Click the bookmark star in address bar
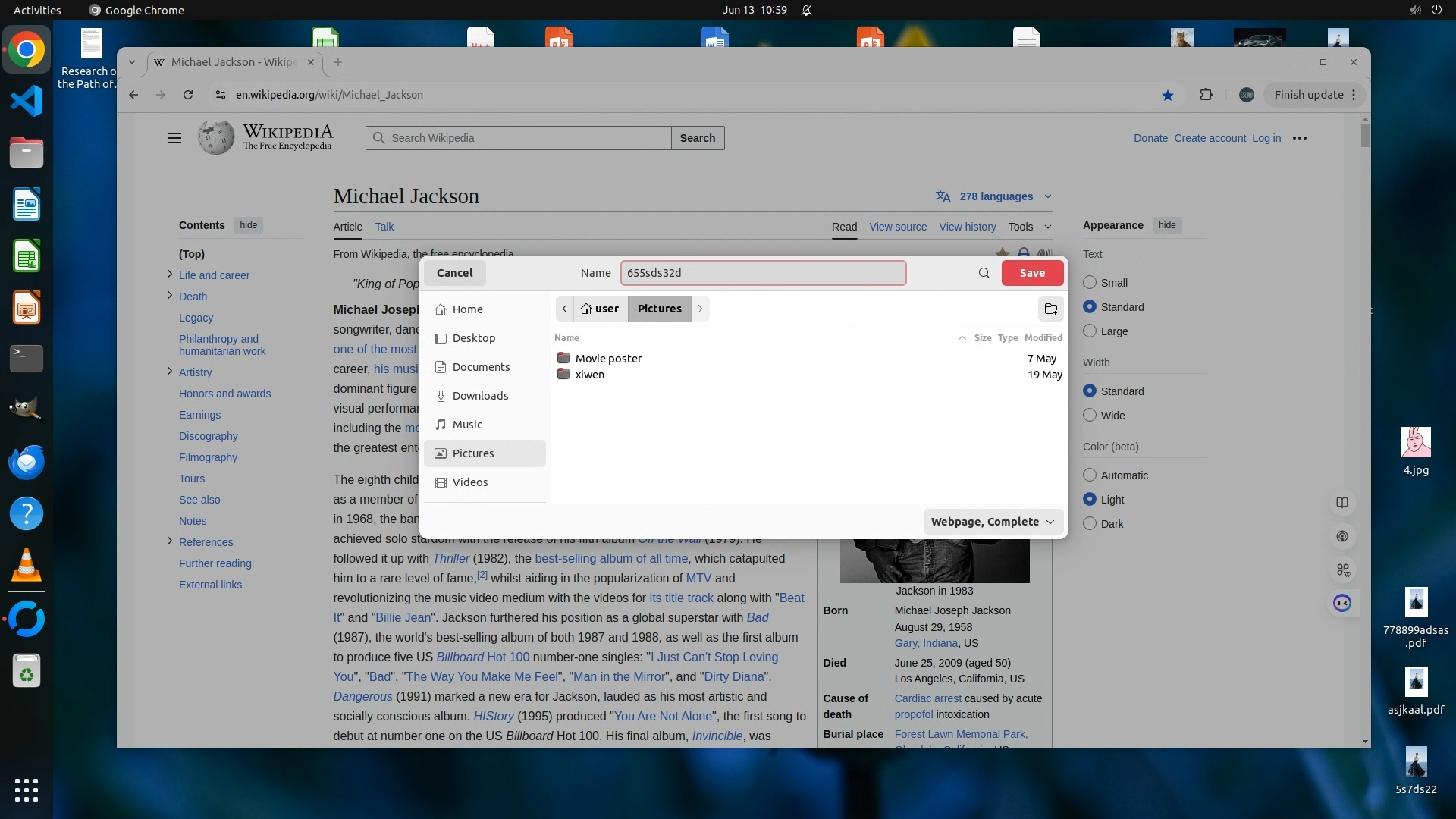Viewport: 1456px width, 819px height. pos(1168,95)
